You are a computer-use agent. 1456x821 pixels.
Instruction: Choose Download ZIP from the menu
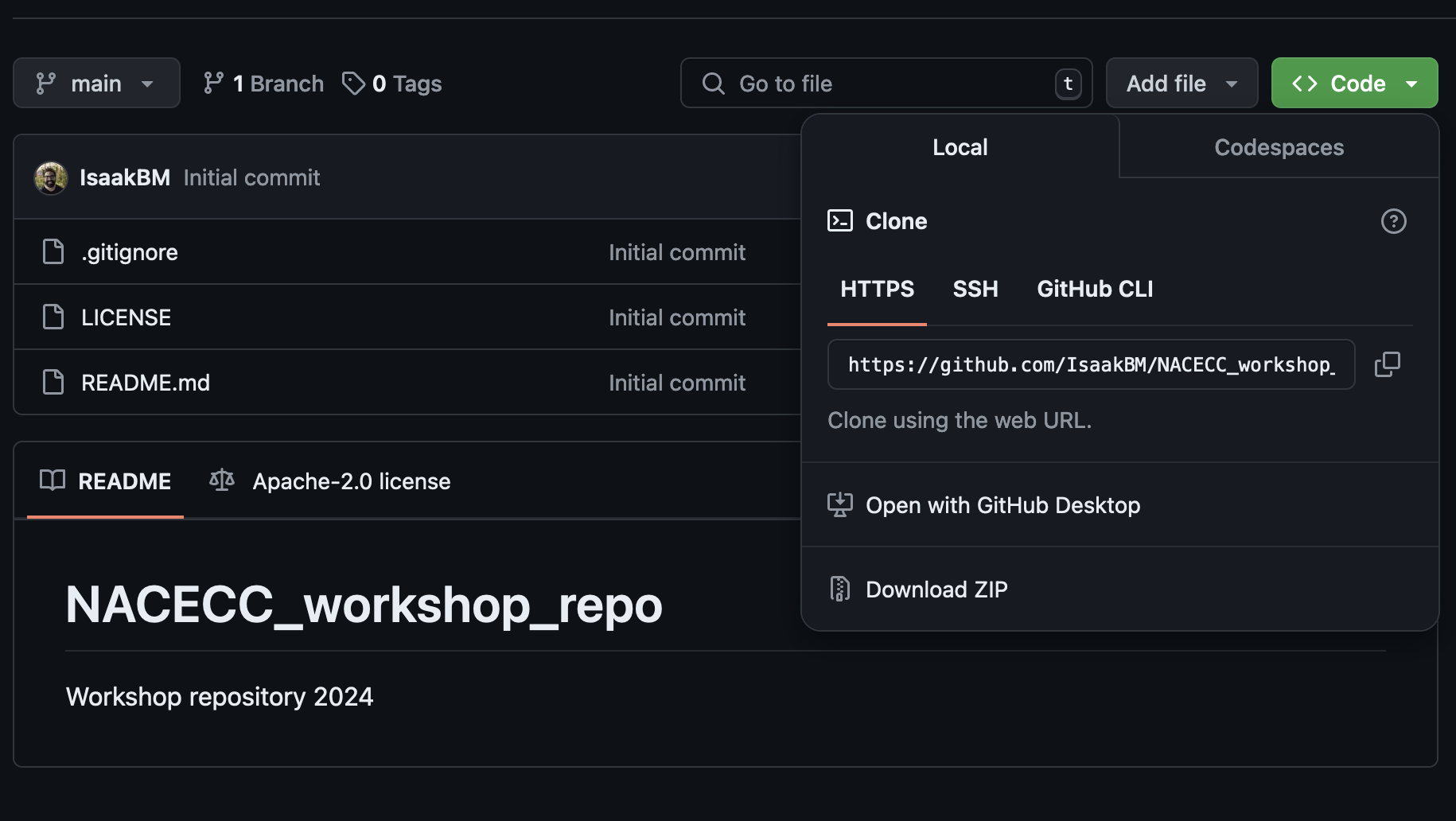pos(936,589)
